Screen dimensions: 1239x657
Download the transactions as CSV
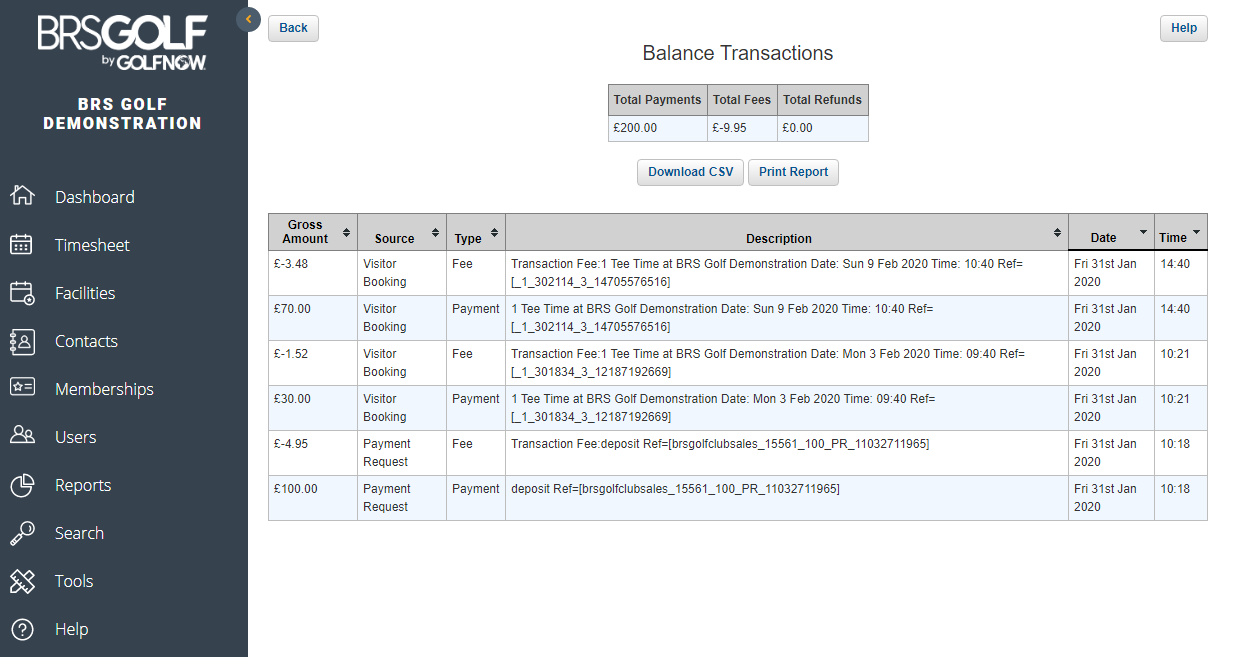point(690,172)
